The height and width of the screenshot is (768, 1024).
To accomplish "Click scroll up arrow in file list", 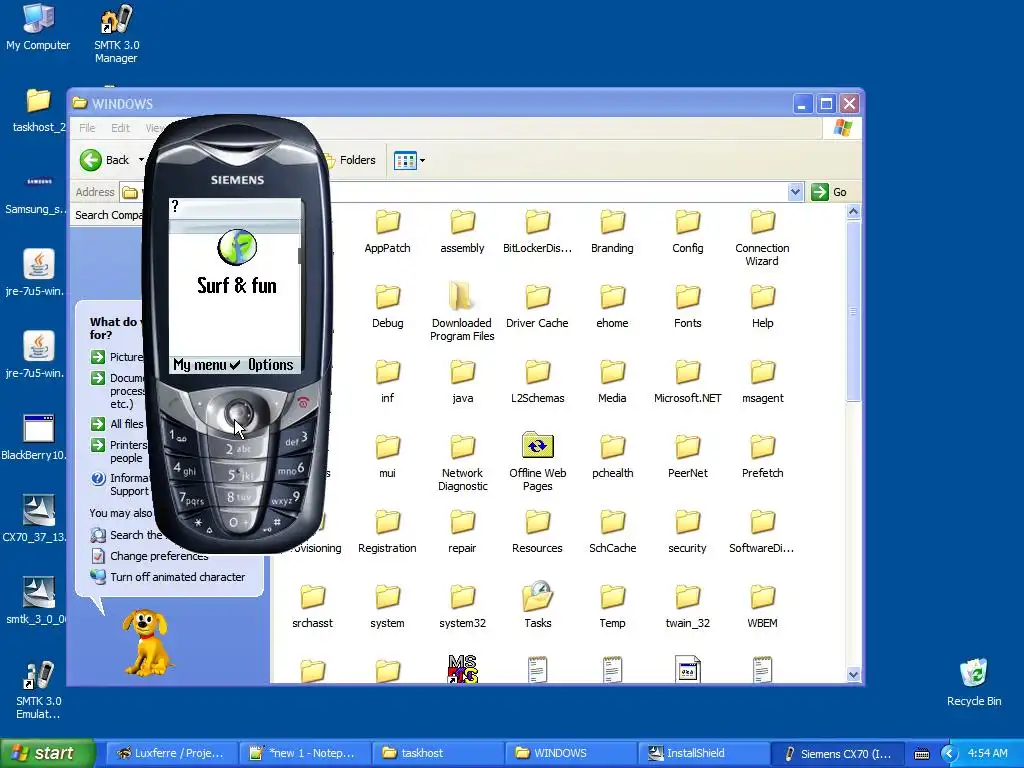I will 853,212.
